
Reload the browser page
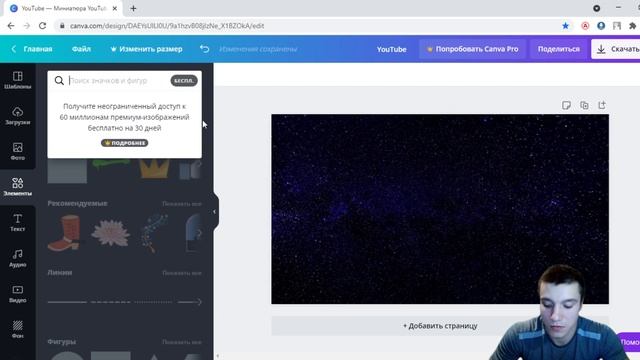coord(42,26)
